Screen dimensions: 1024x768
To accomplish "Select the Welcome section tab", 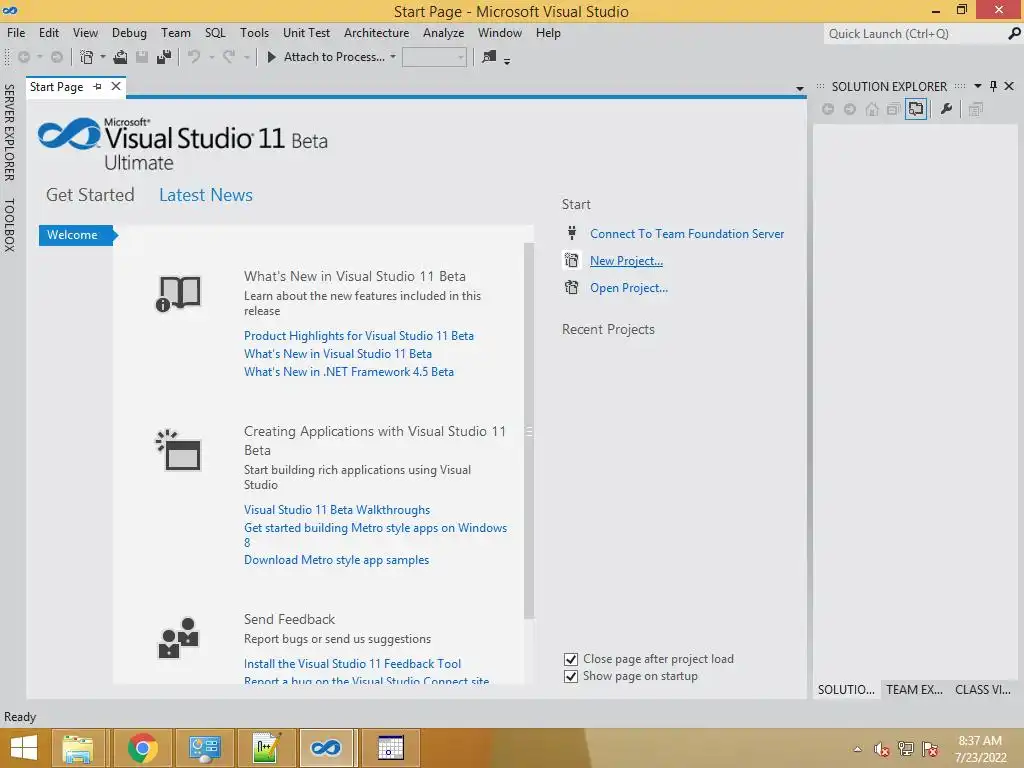I will 77,235.
